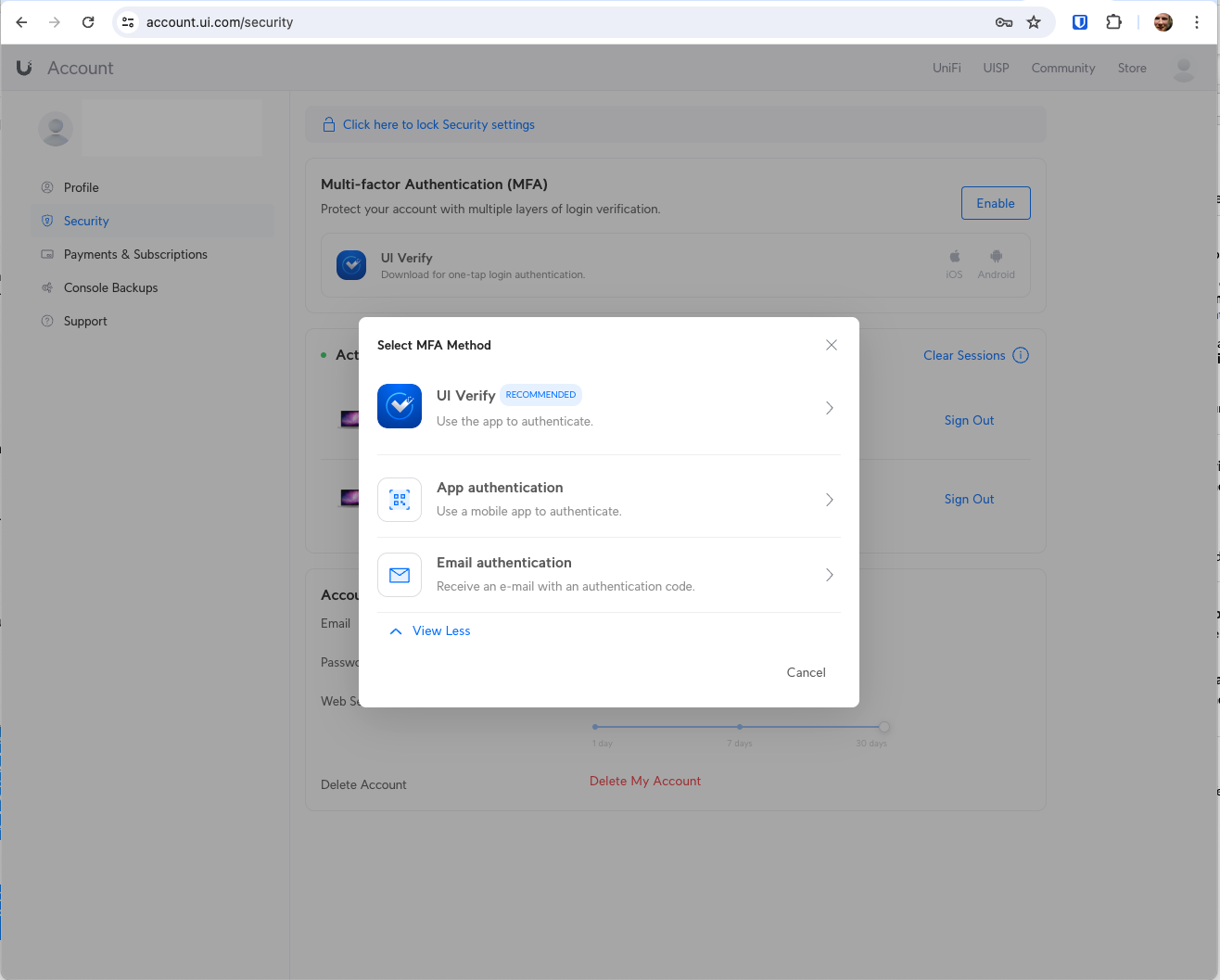Collapse methods with View Less

(430, 630)
